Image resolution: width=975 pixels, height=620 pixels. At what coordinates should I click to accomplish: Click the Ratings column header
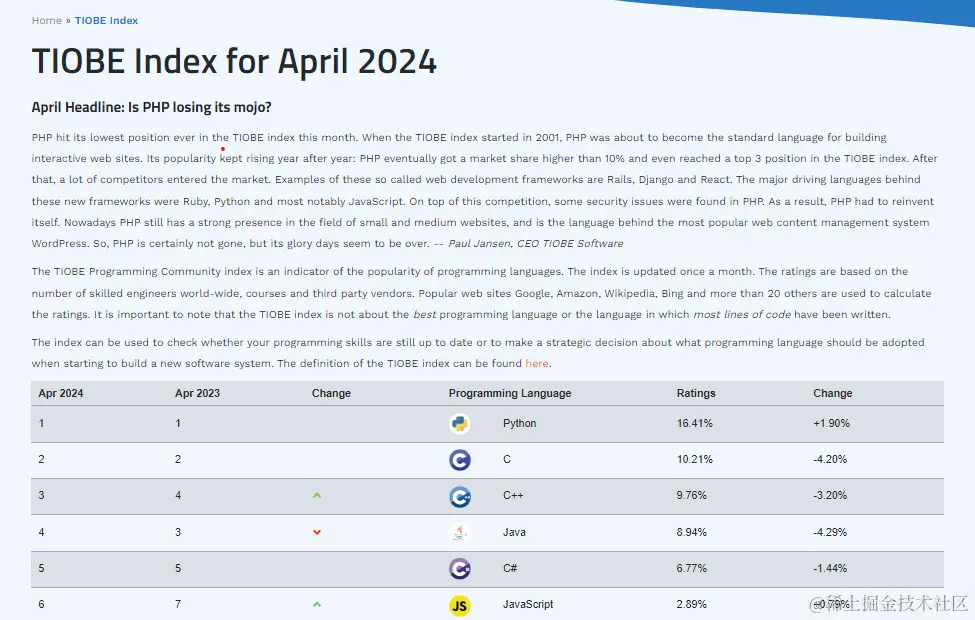(696, 394)
